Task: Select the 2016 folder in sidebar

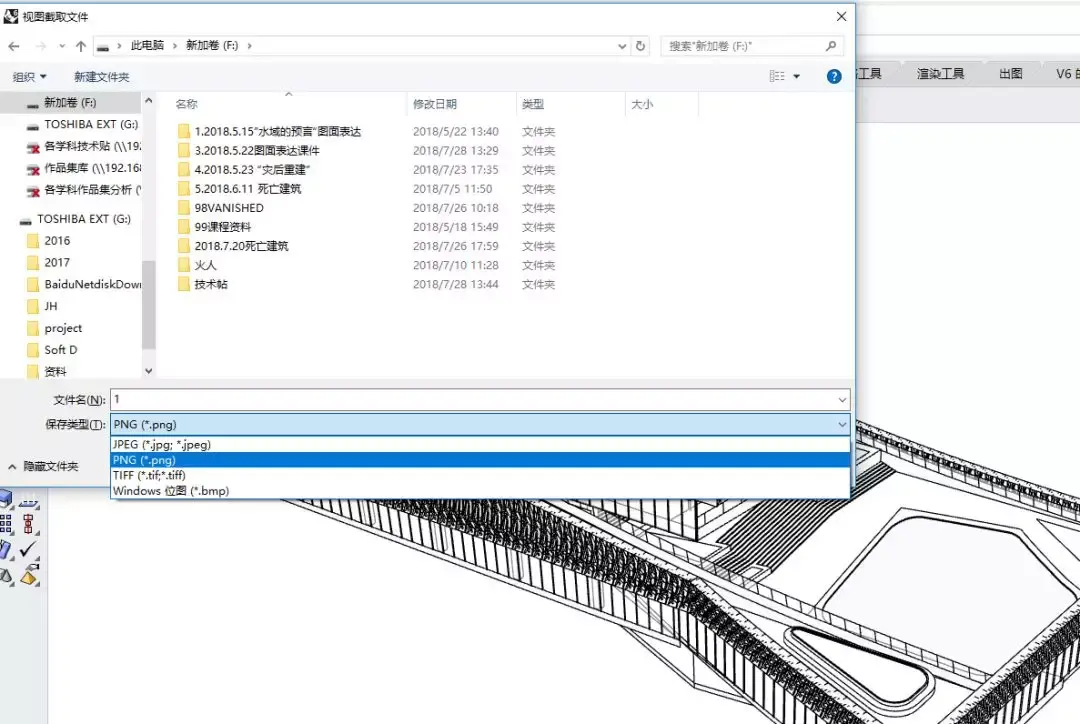Action: 56,240
